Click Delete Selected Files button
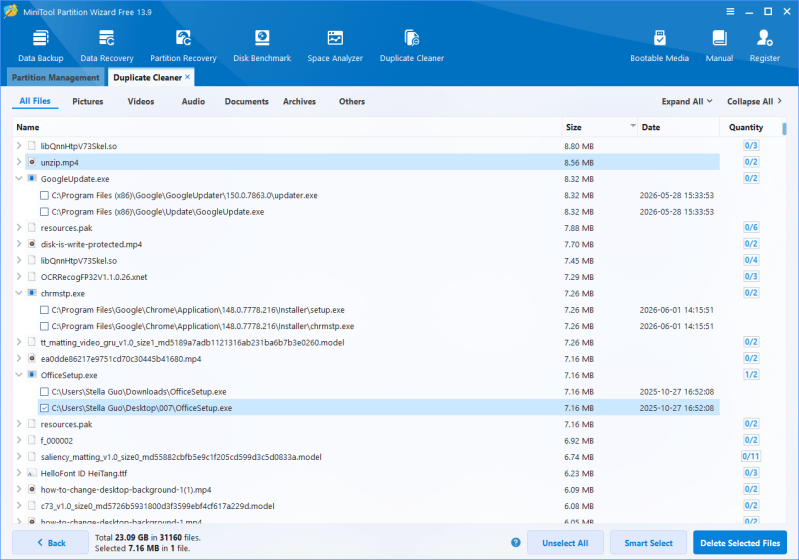This screenshot has height=560, width=799. click(x=740, y=543)
